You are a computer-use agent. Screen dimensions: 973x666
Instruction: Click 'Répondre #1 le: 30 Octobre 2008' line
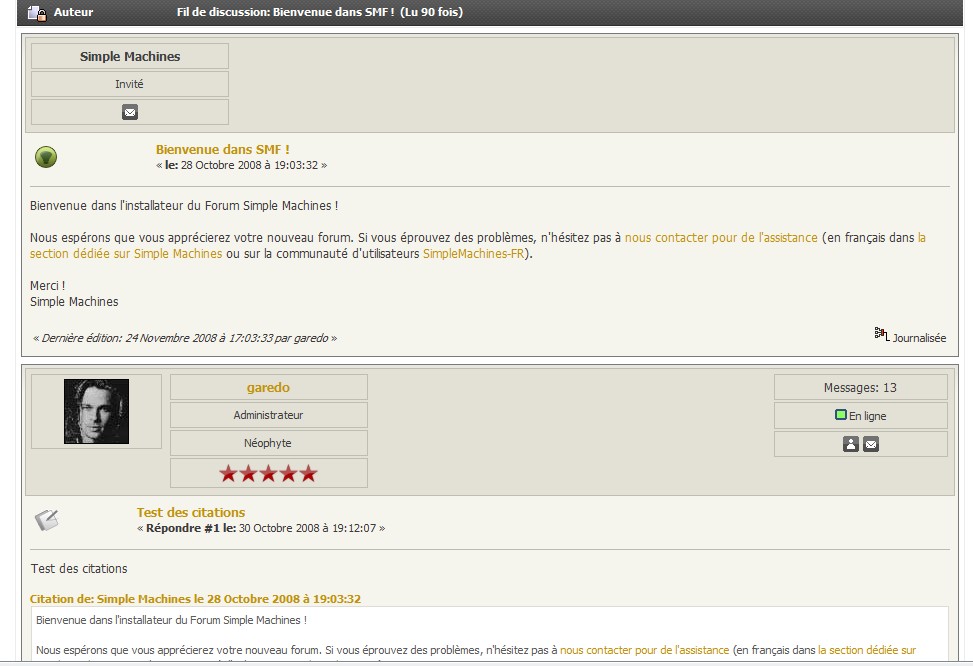(x=261, y=528)
